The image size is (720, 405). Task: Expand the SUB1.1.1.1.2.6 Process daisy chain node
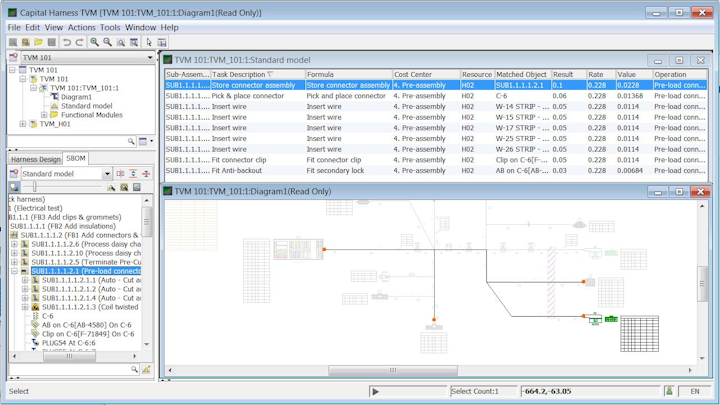14,244
